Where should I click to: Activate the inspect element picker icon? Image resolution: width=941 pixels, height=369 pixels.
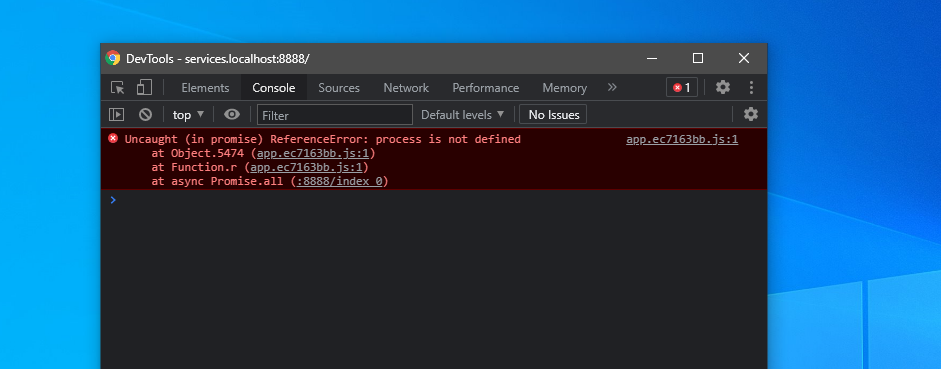pyautogui.click(x=118, y=88)
